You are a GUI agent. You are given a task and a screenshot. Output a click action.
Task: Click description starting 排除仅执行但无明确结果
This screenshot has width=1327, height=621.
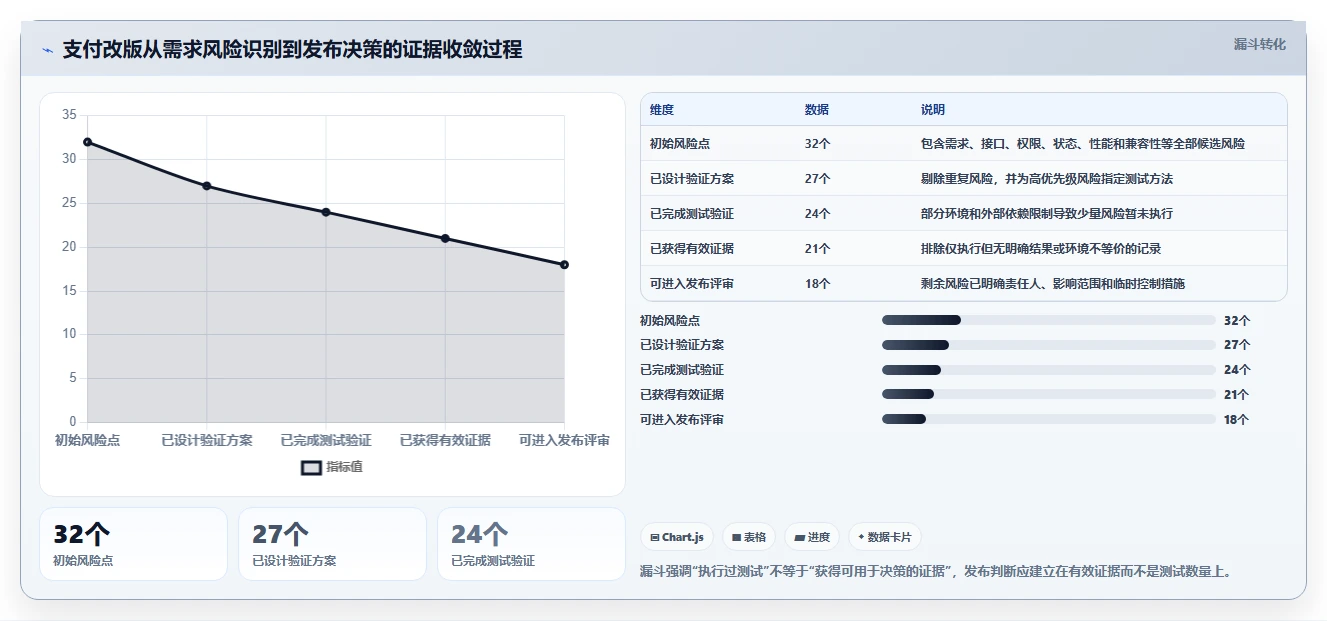click(1041, 249)
